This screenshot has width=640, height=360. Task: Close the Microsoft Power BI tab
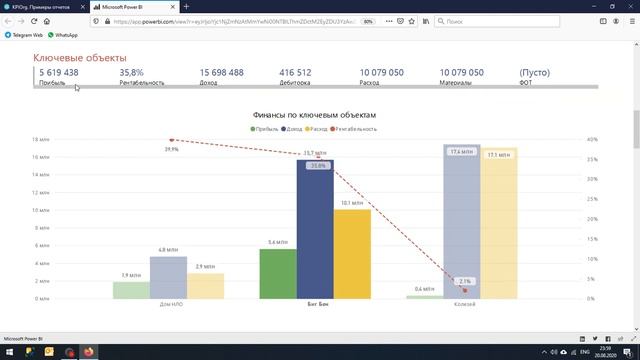(173, 7)
